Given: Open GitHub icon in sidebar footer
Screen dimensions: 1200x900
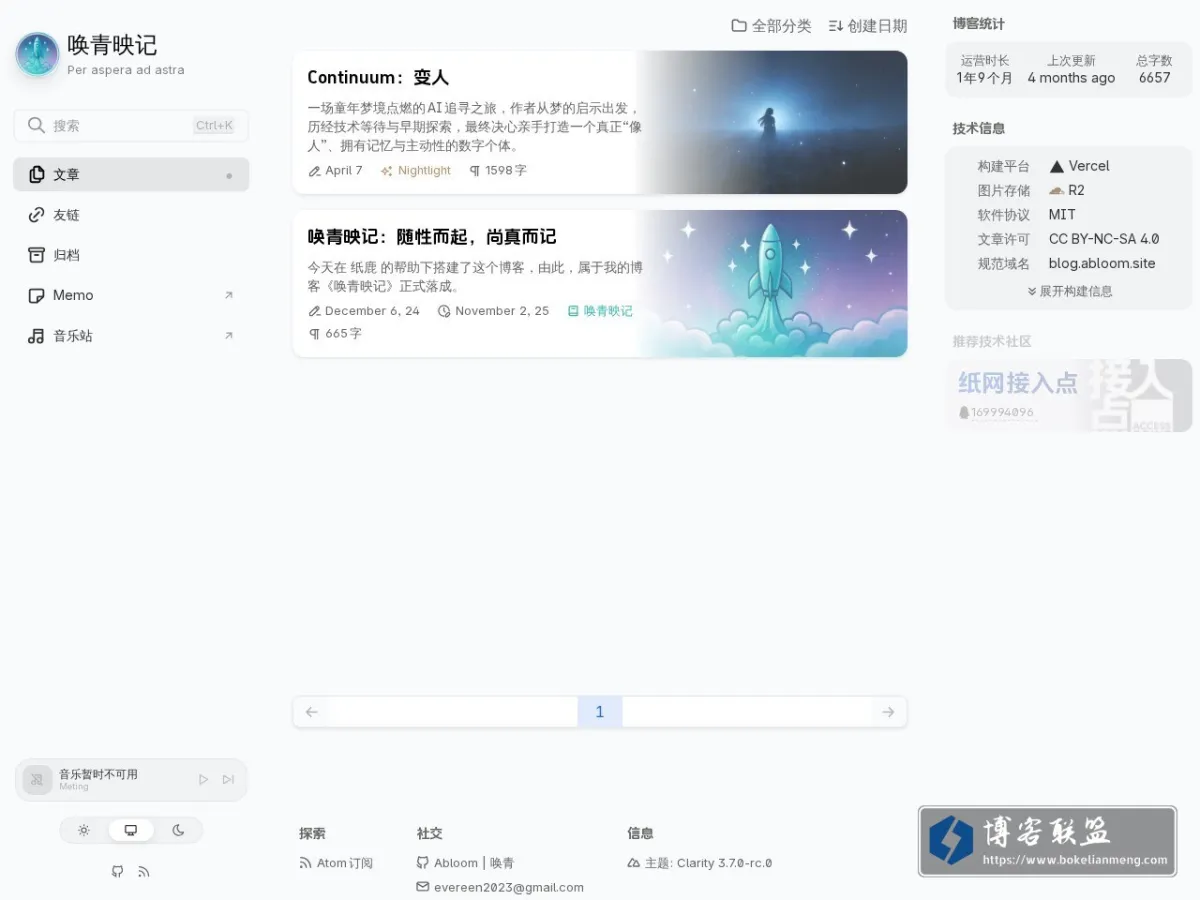Looking at the screenshot, I should [117, 872].
